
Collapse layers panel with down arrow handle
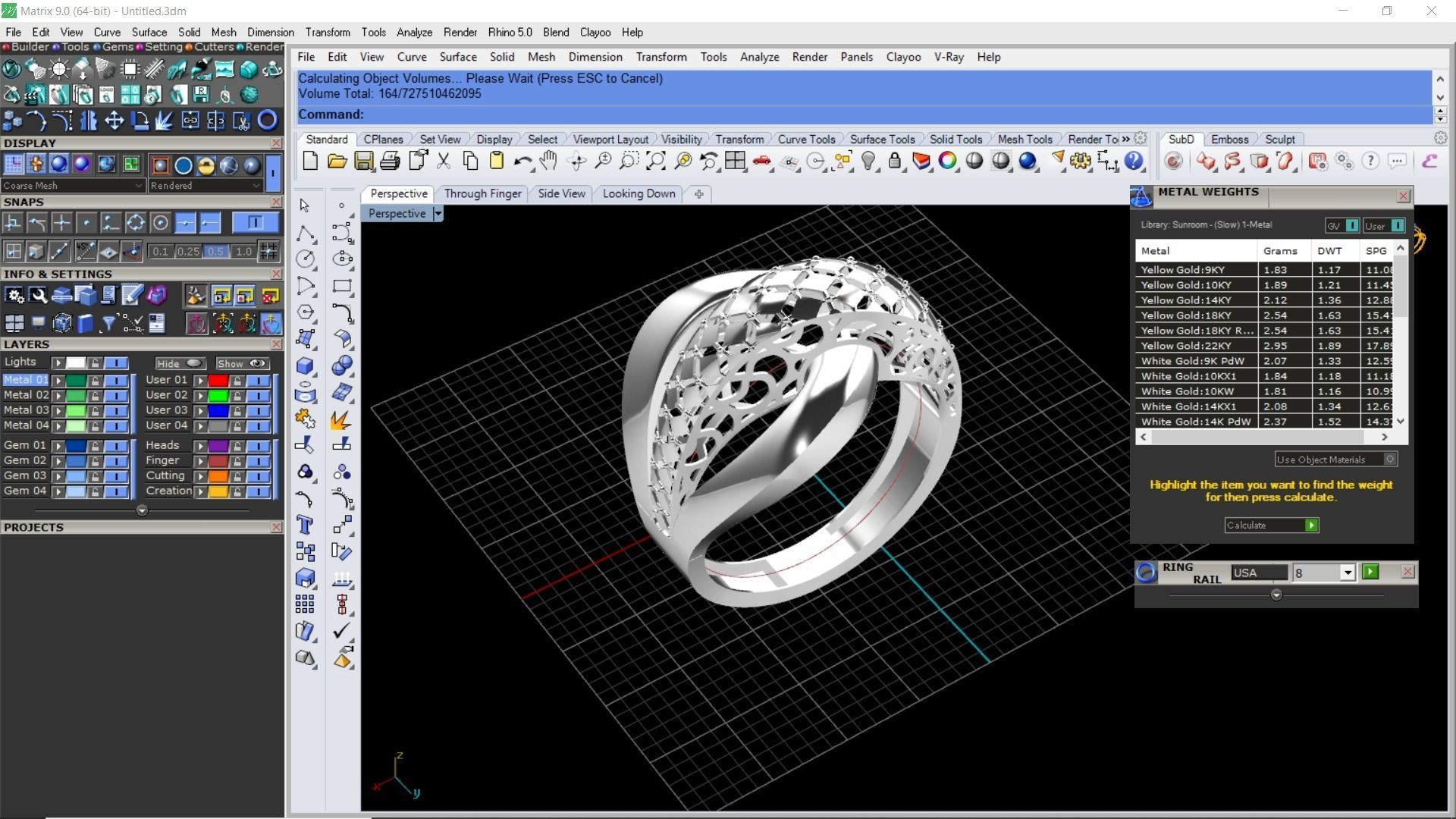142,511
